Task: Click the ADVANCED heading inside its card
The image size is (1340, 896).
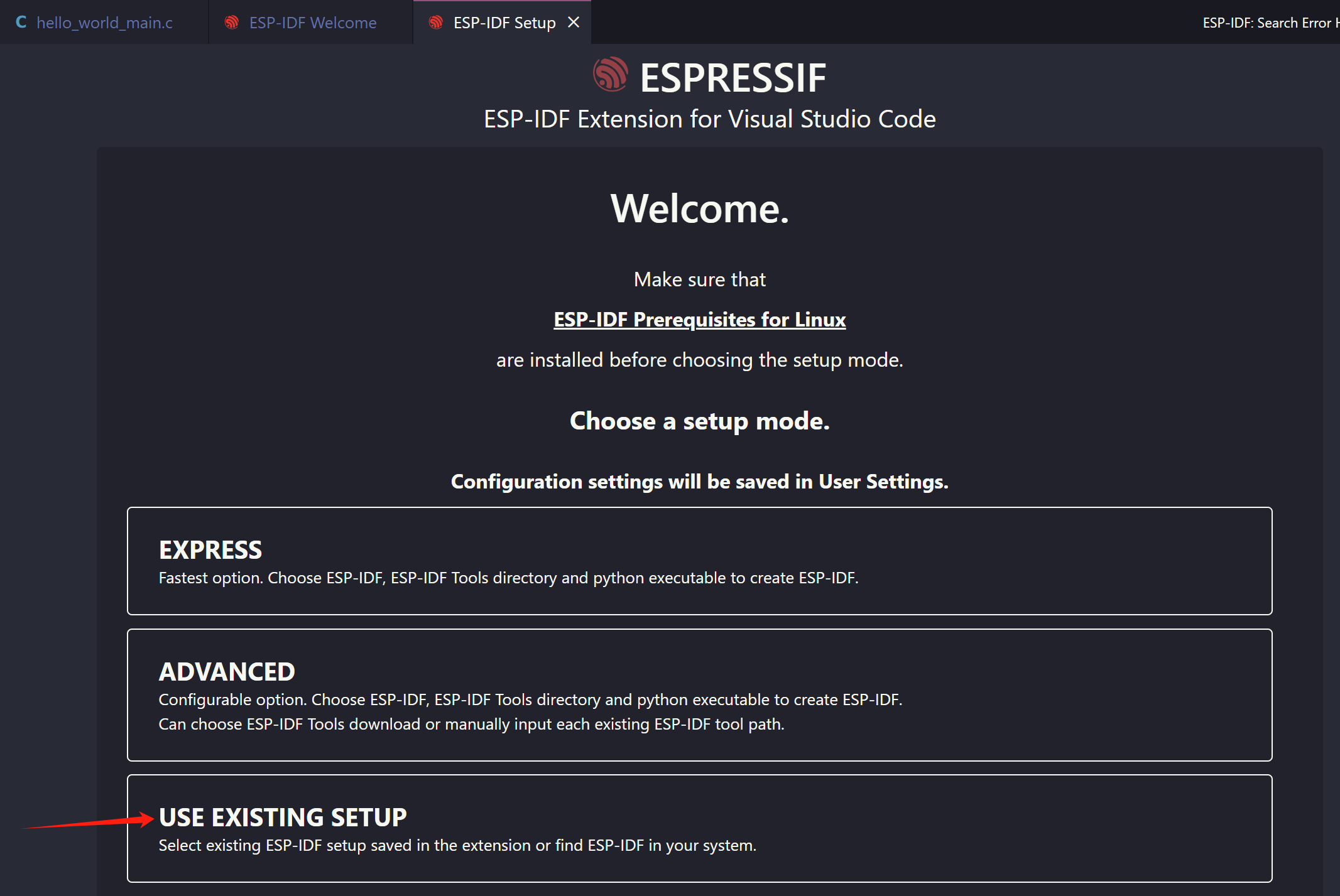Action: pyautogui.click(x=227, y=671)
